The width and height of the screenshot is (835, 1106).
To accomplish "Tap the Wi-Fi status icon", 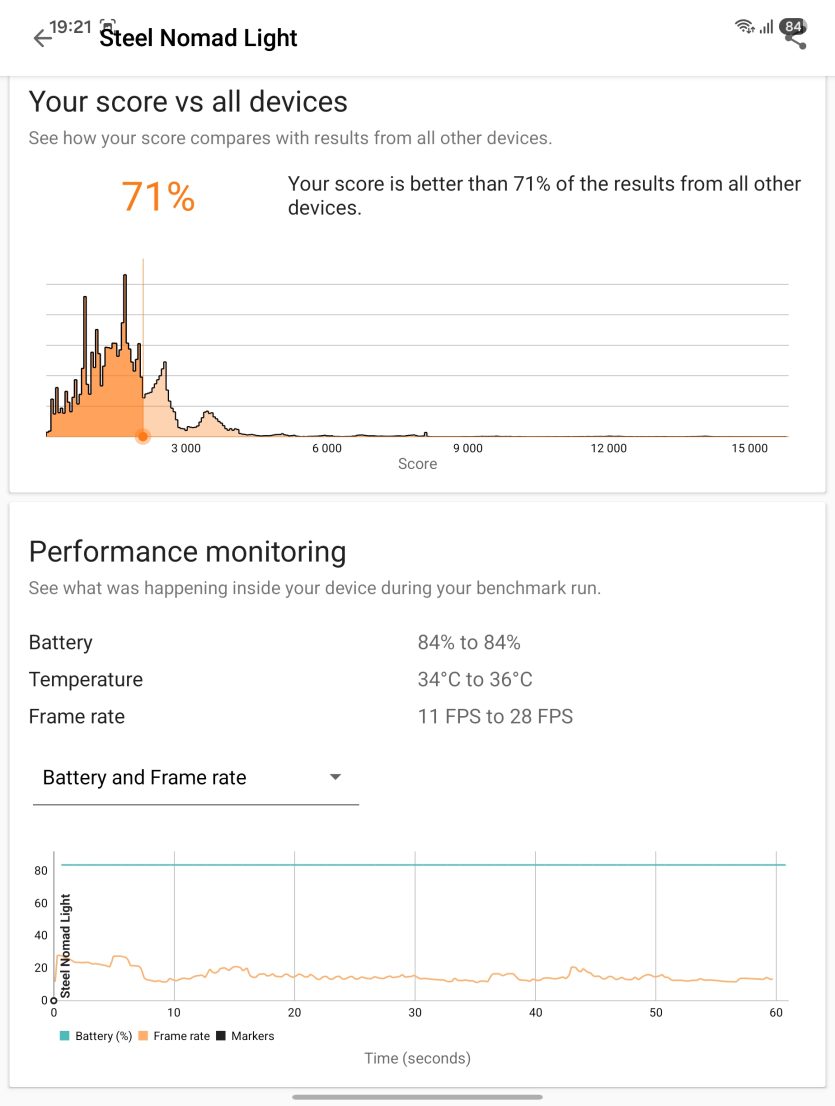I will coord(744,27).
